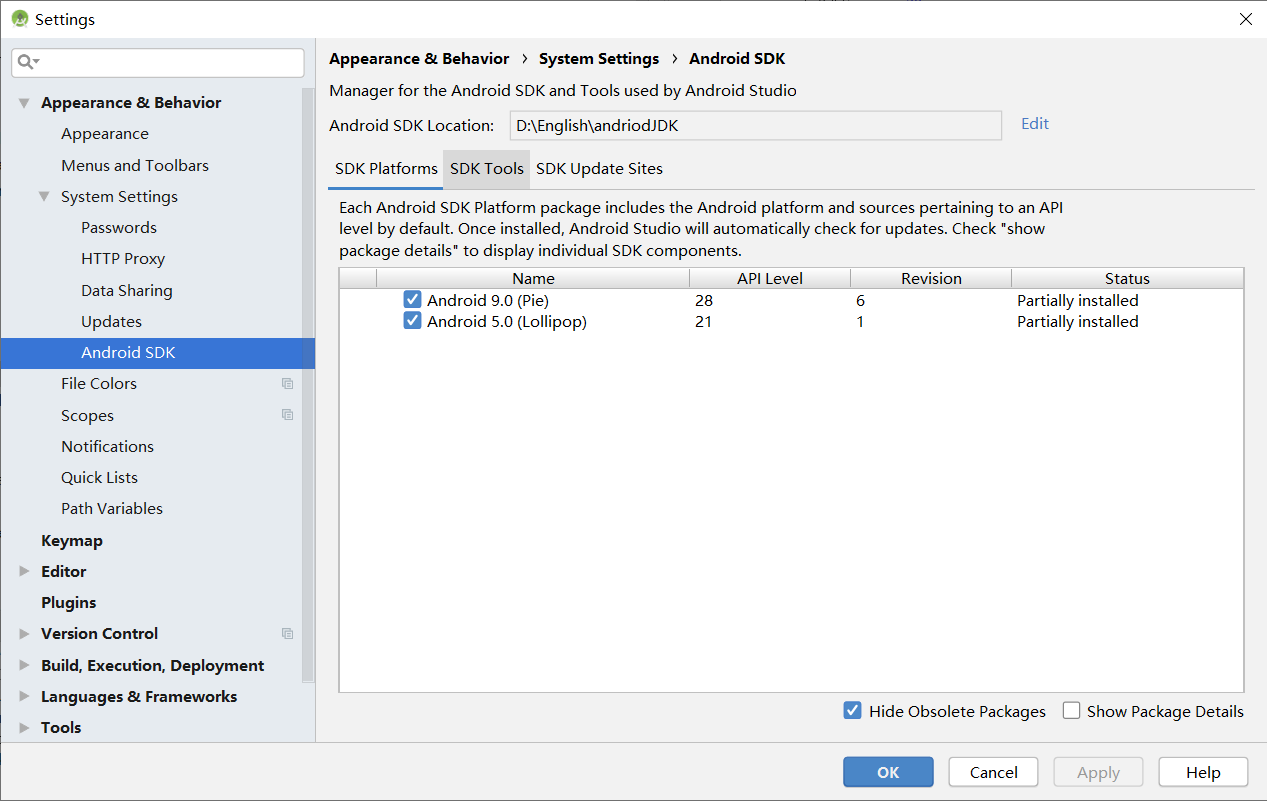Sort table by API Level column header

pos(770,279)
